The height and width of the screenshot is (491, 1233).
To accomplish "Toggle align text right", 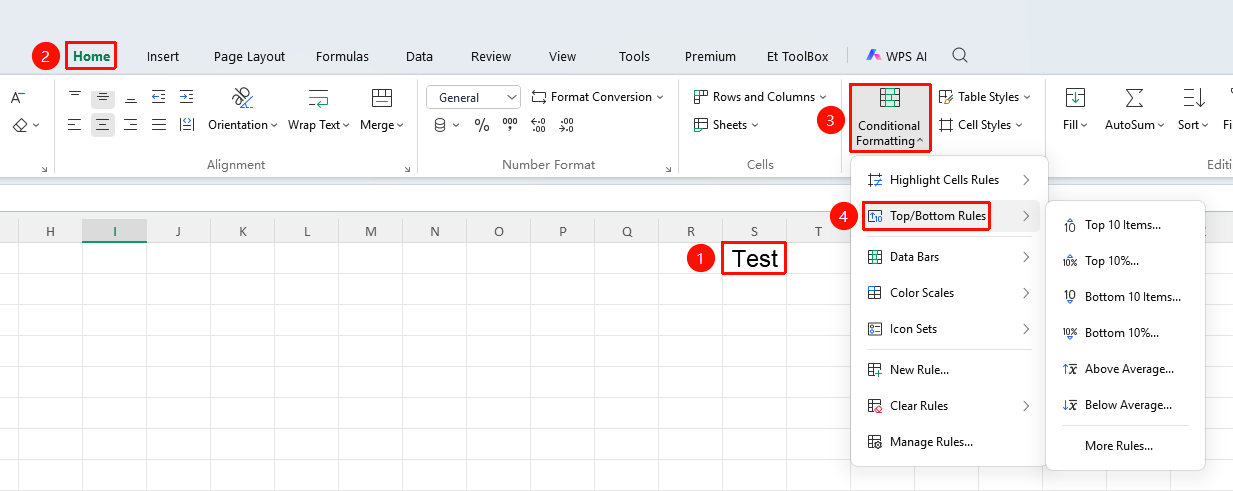I will pyautogui.click(x=131, y=125).
